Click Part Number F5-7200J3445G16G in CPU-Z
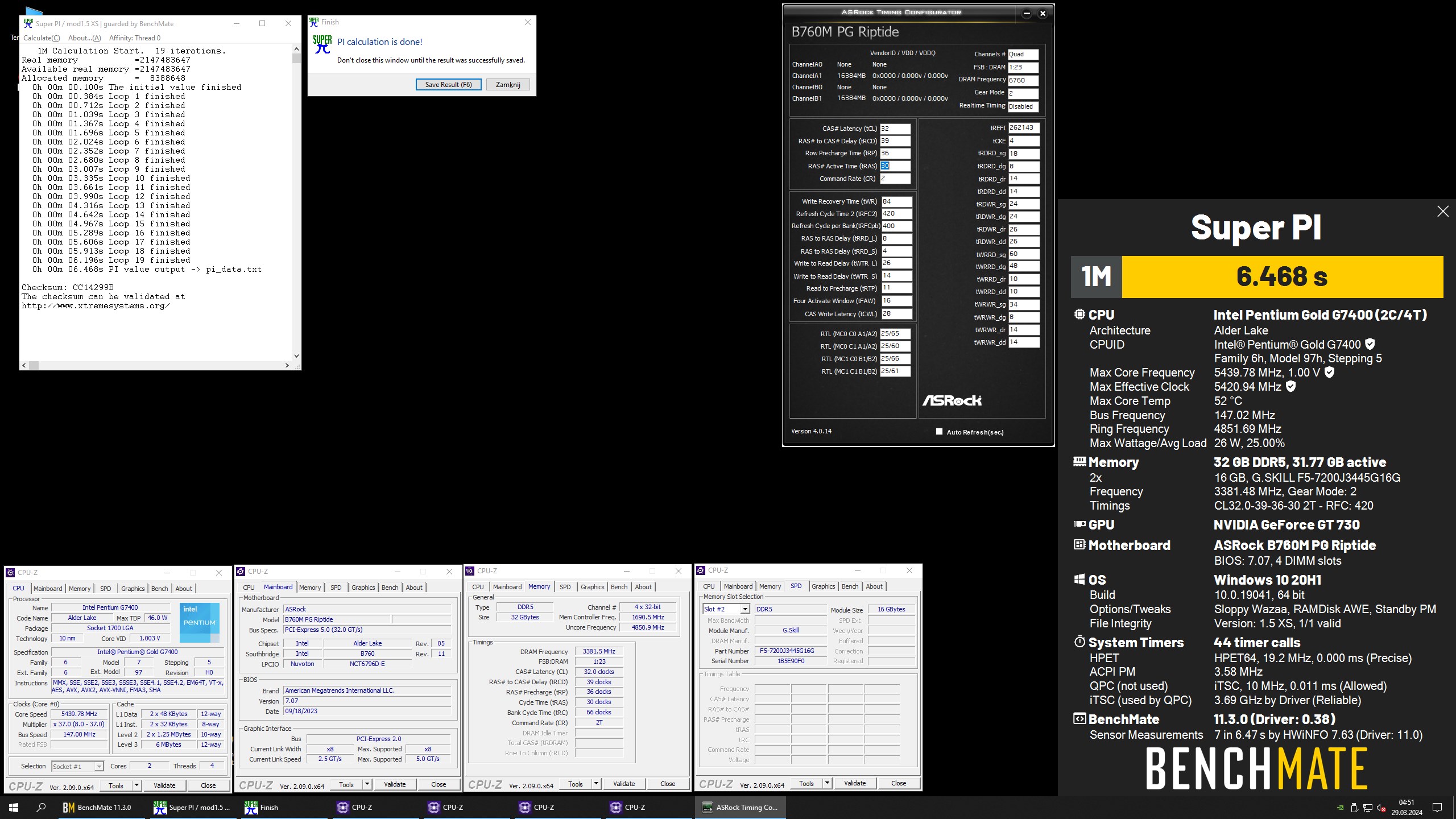 791,651
